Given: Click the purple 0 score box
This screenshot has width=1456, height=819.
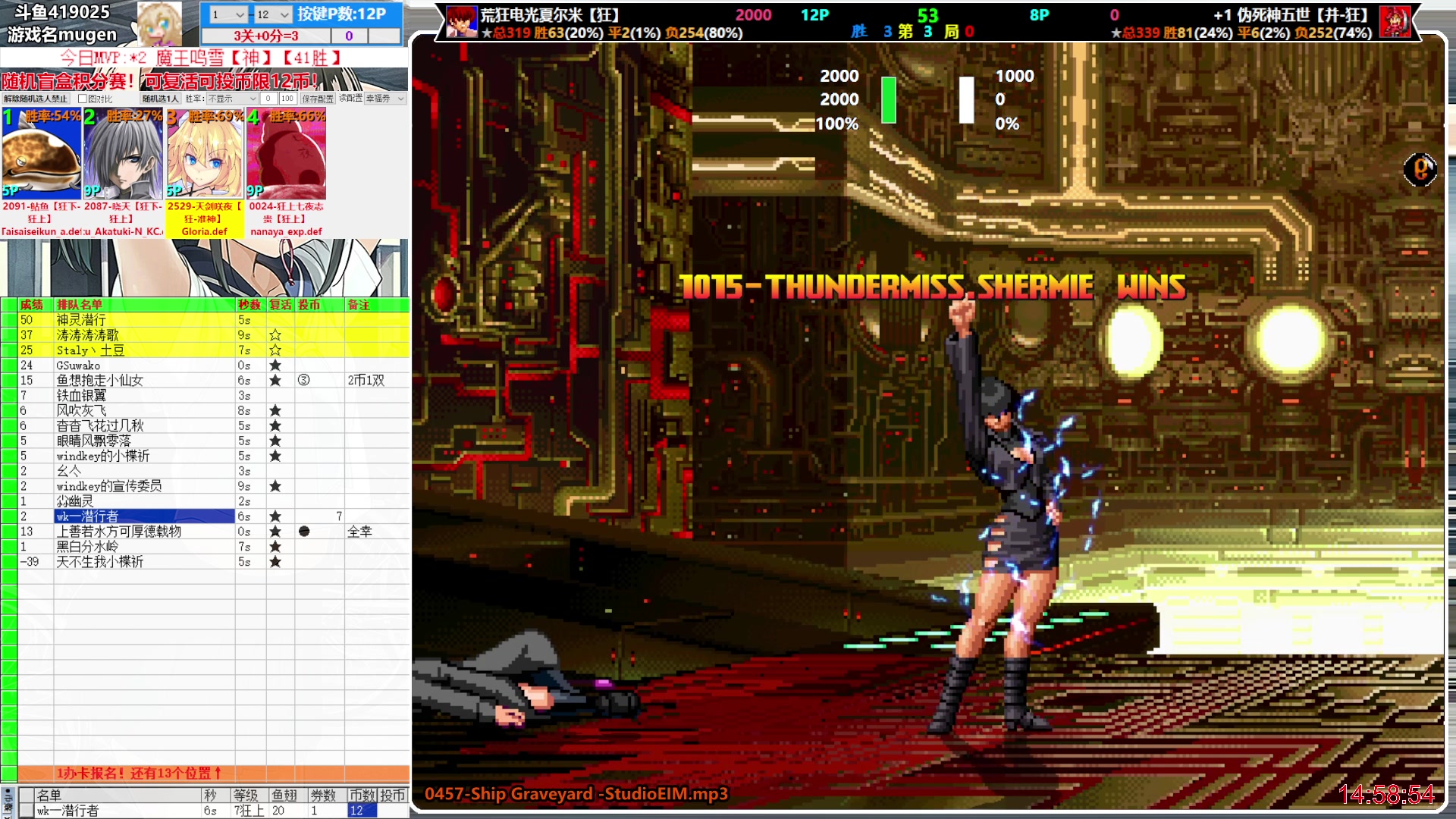Looking at the screenshot, I should point(349,36).
